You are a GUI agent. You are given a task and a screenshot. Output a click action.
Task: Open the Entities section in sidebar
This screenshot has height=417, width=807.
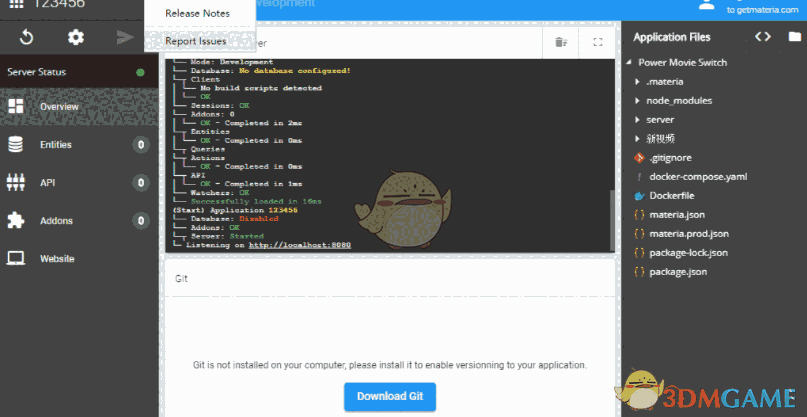point(79,145)
